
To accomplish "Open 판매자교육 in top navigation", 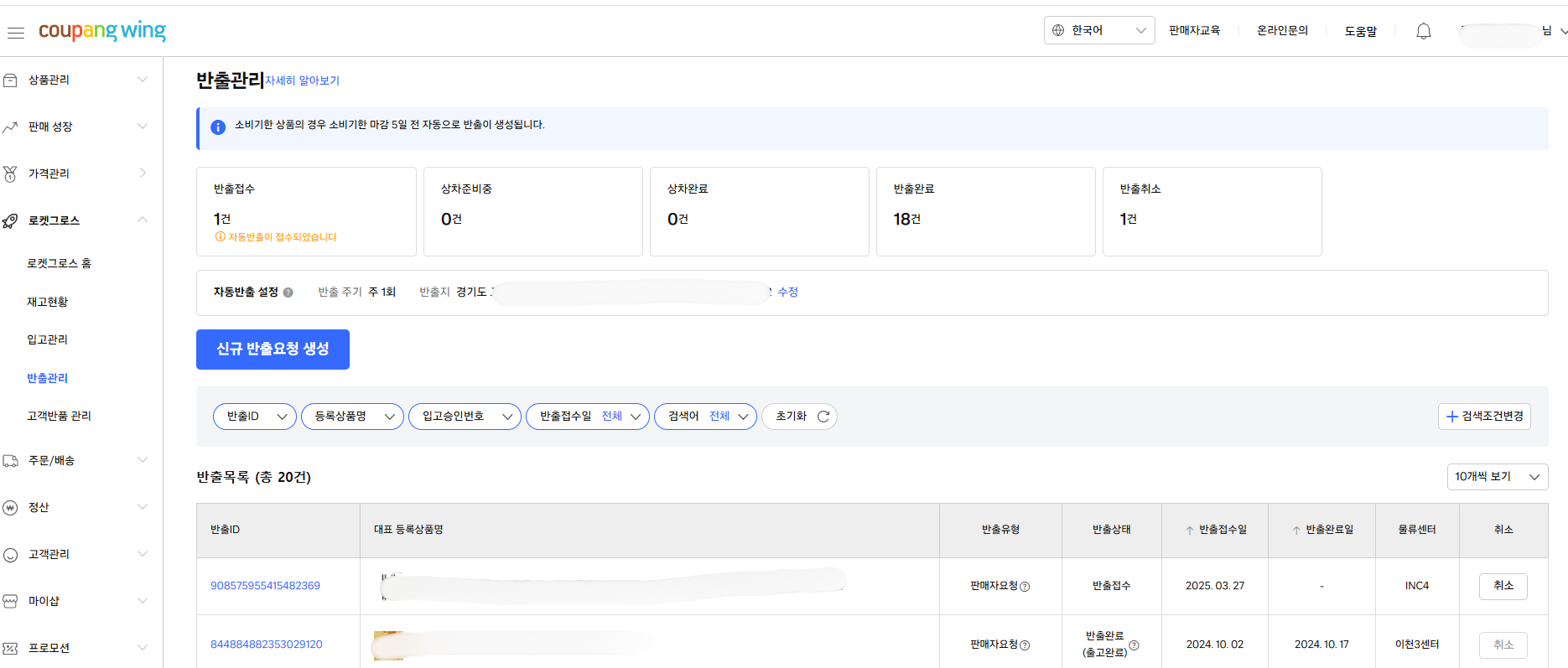I will 1194,30.
